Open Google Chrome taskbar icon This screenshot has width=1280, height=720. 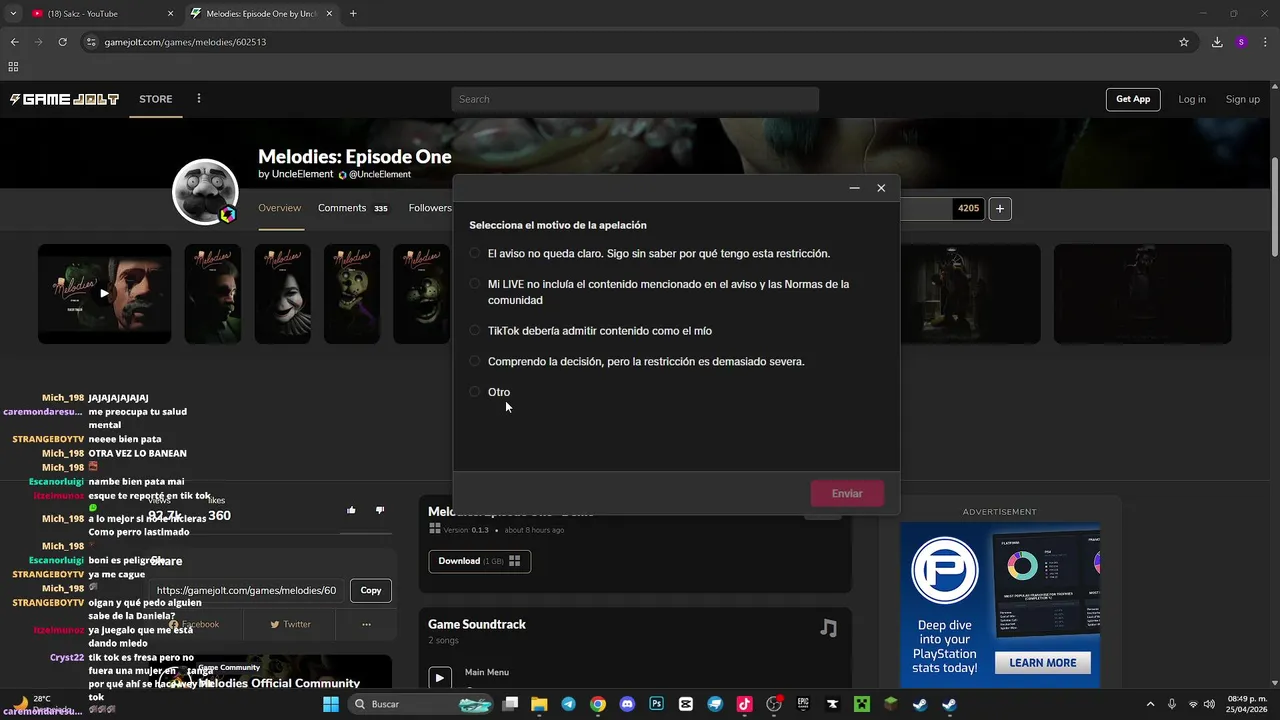point(598,704)
